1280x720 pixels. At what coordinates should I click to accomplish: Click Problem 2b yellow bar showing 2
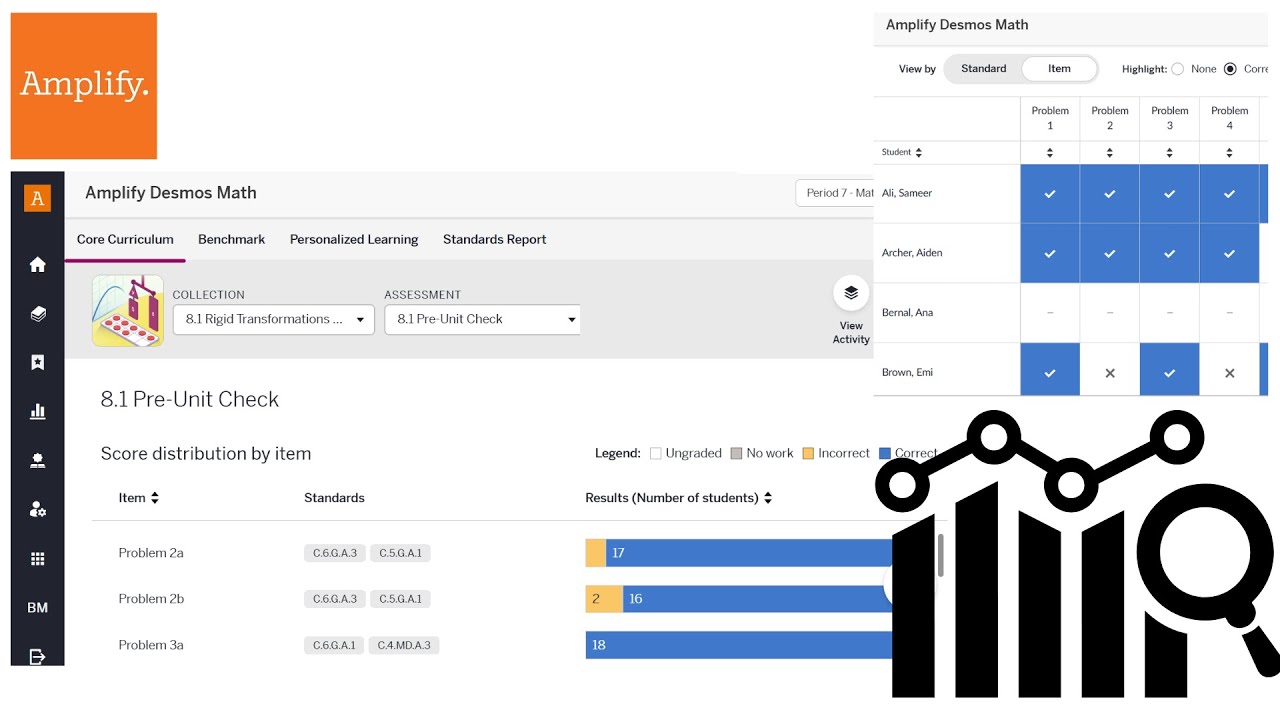603,599
